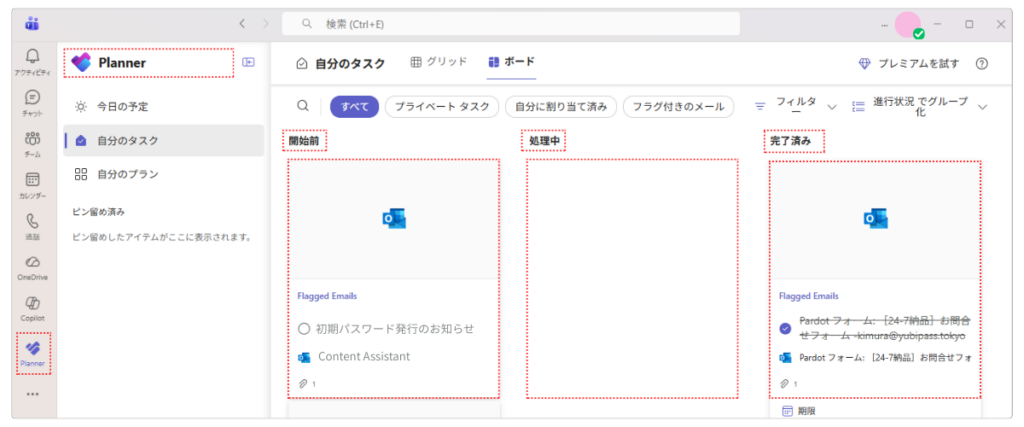Select the フラグ付きのメール filter
This screenshot has width=1024, height=427.
tap(679, 107)
